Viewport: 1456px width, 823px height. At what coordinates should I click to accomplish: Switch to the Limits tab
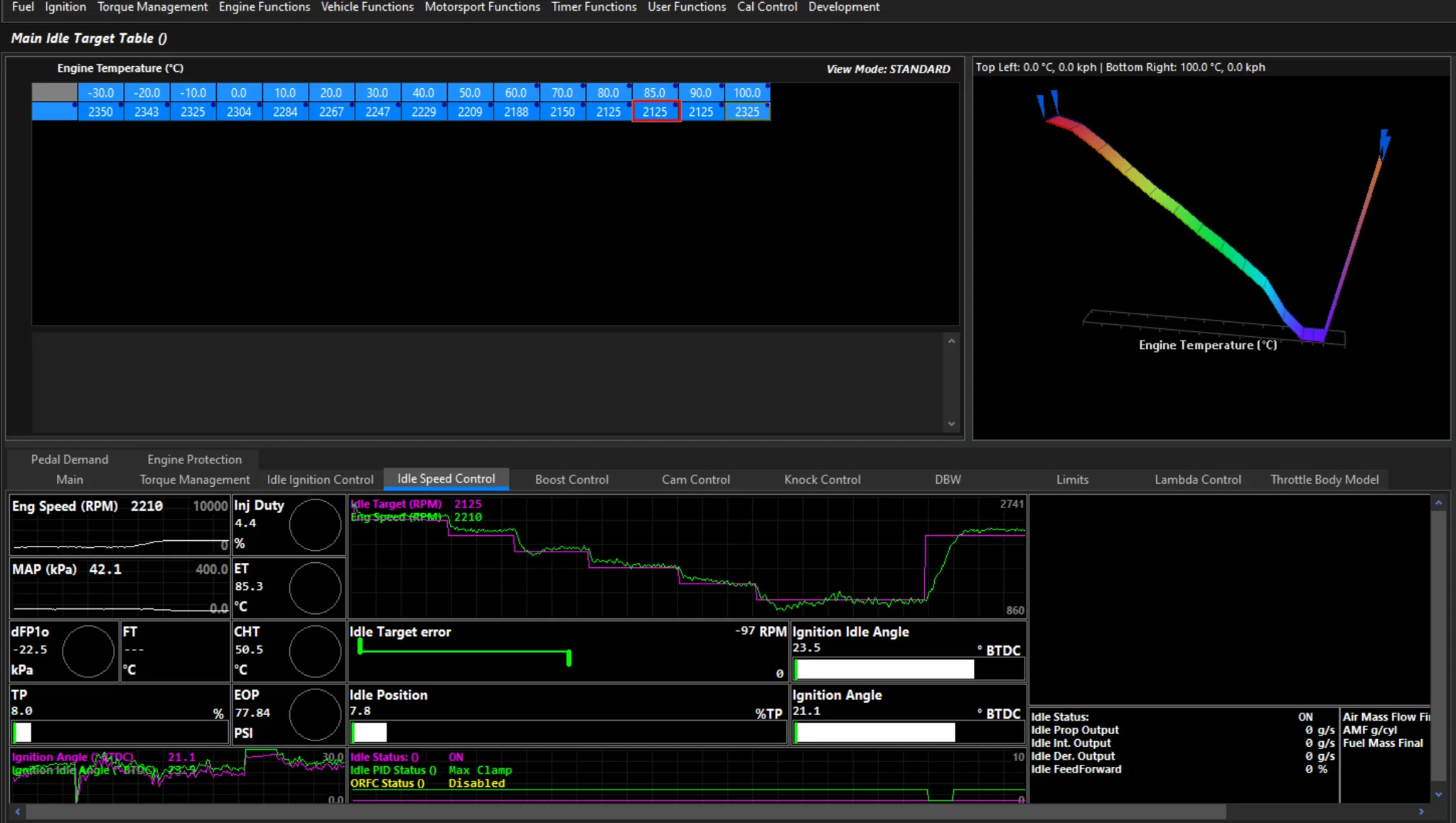[x=1072, y=480]
